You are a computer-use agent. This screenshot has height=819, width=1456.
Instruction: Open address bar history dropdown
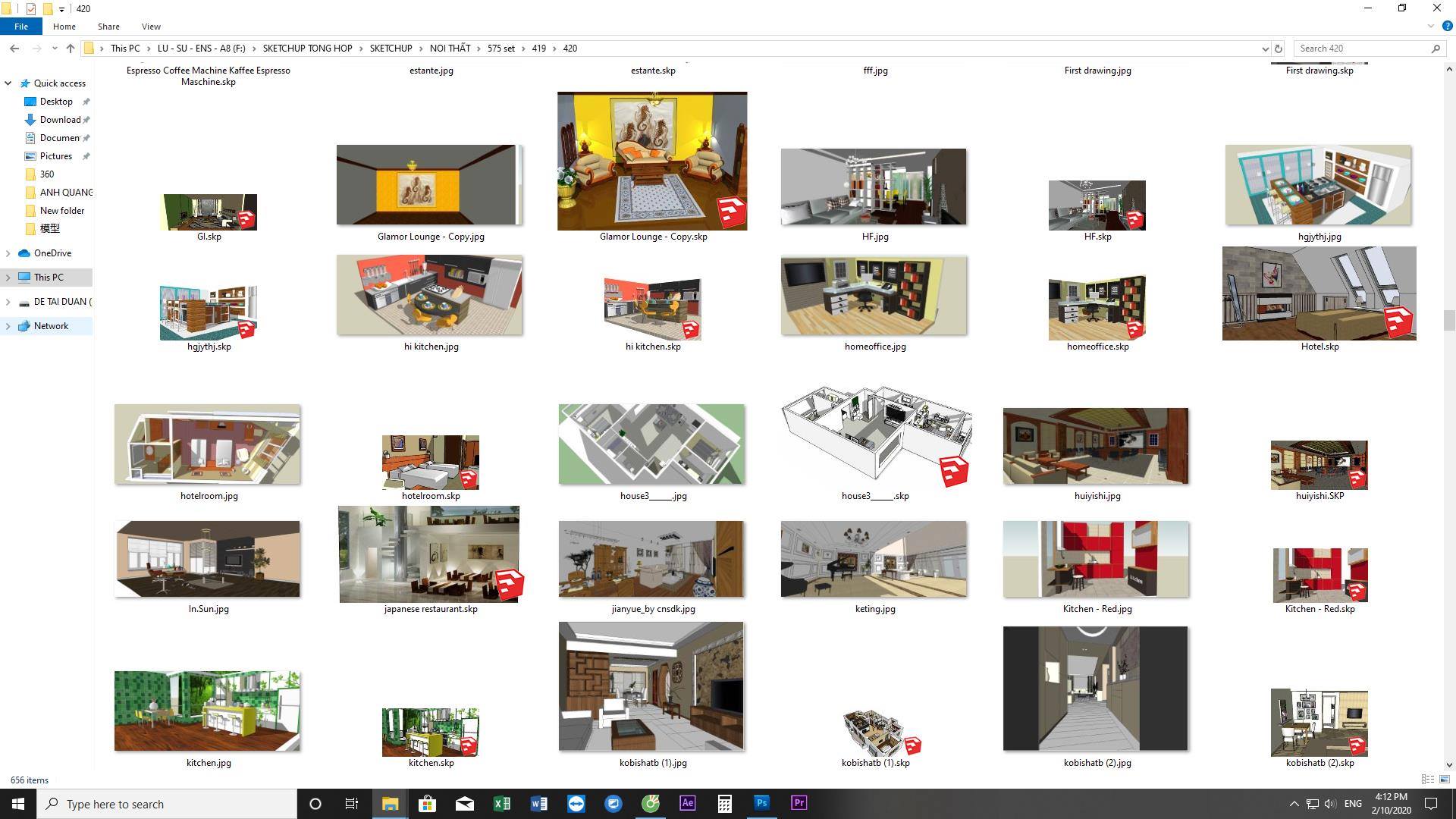tap(1265, 48)
